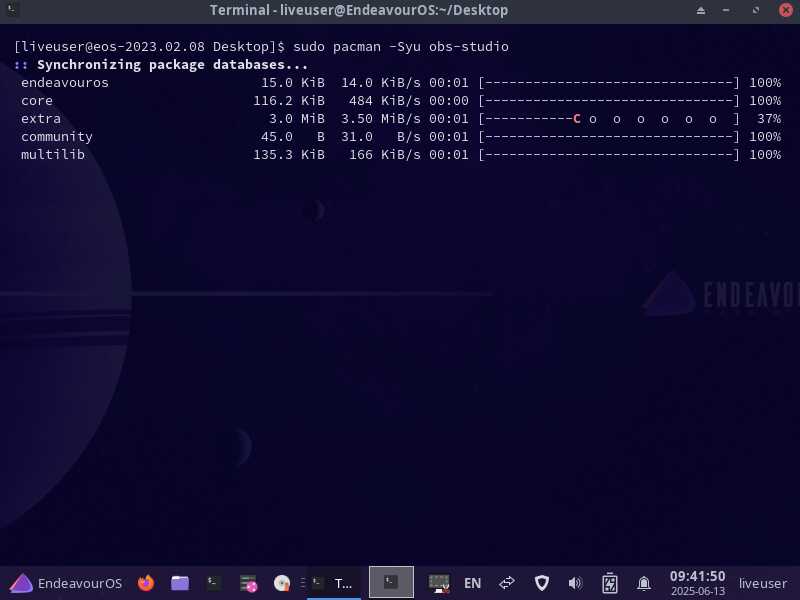800x600 pixels.
Task: Click the disc installer icon in panel
Action: [x=282, y=583]
